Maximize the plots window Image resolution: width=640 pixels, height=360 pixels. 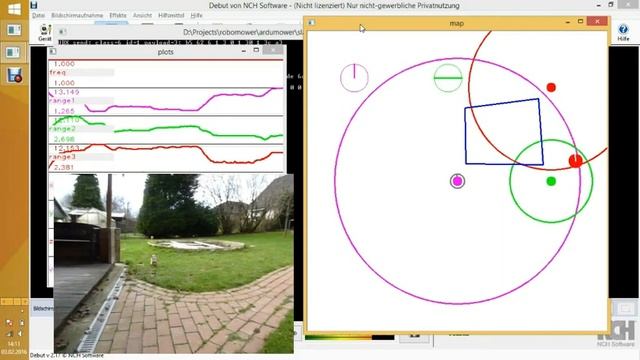256,50
